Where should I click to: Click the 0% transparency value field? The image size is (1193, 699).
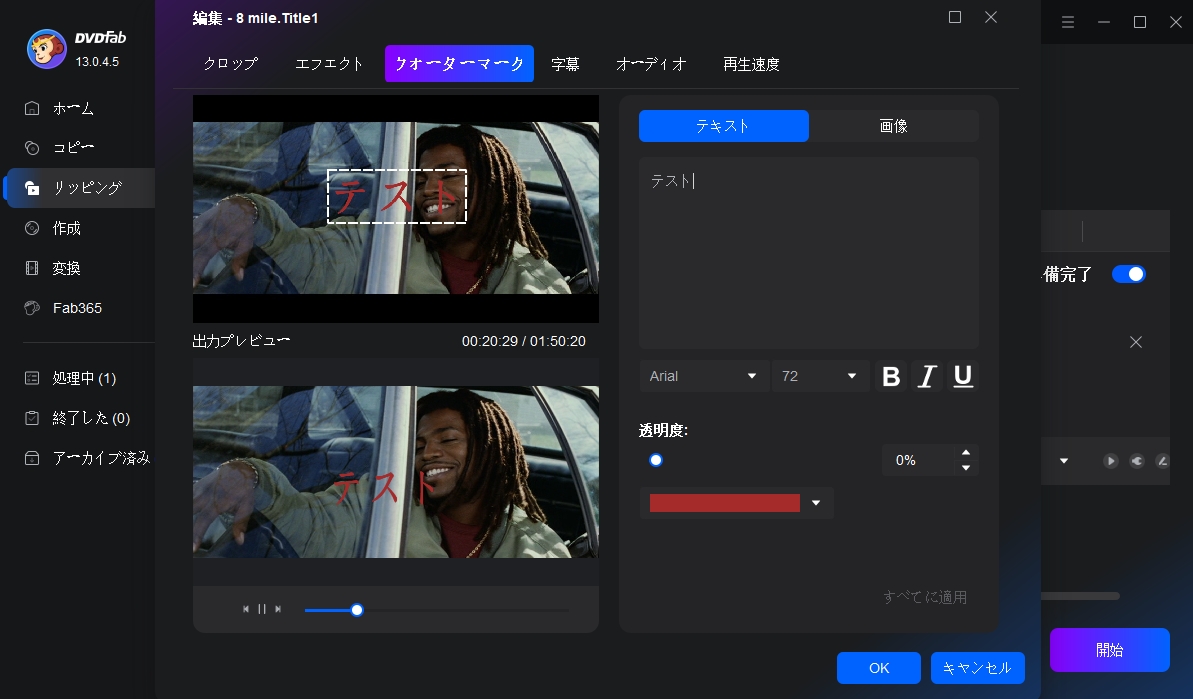tap(917, 460)
